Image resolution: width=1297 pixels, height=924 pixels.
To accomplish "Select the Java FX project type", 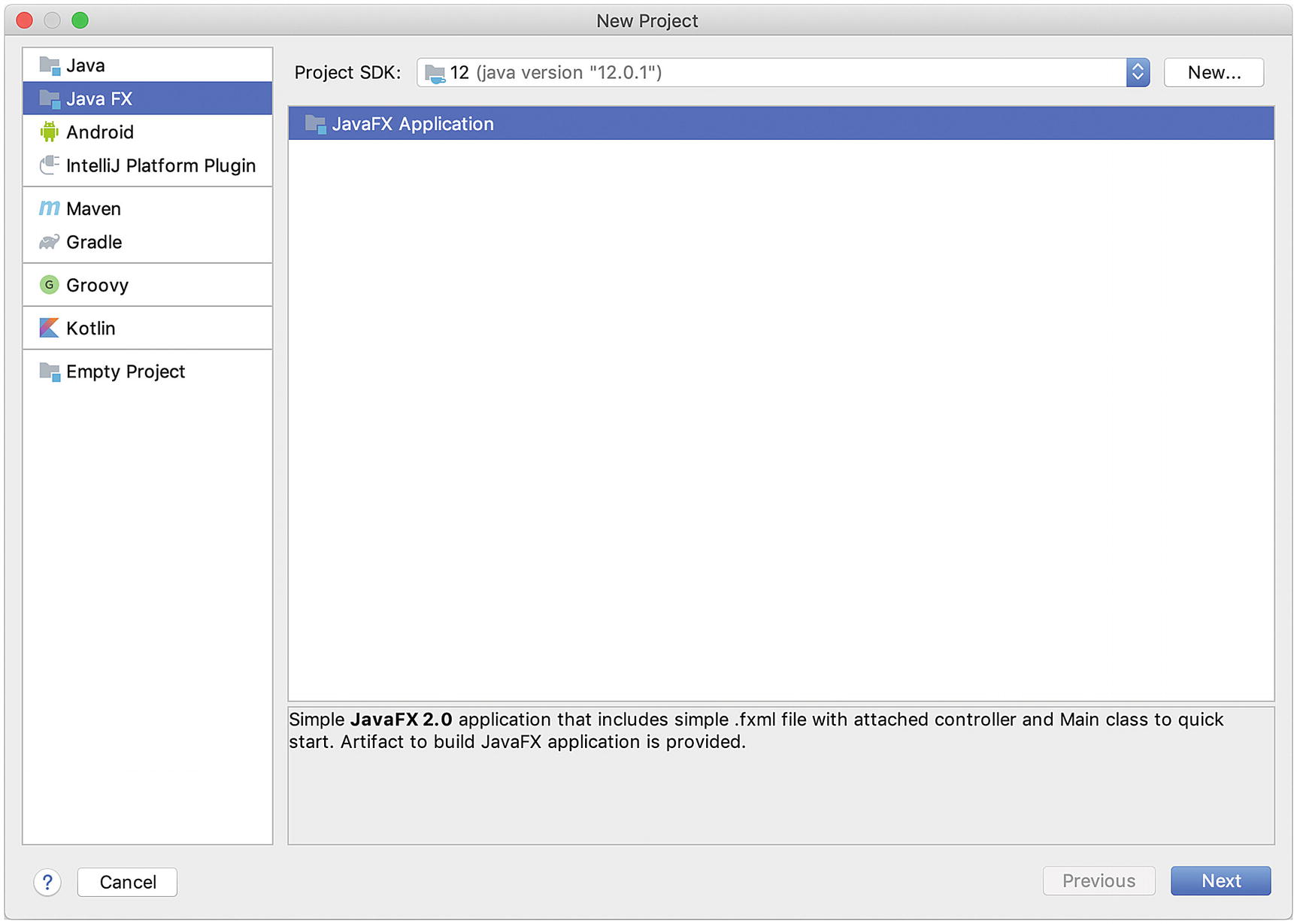I will coord(147,98).
